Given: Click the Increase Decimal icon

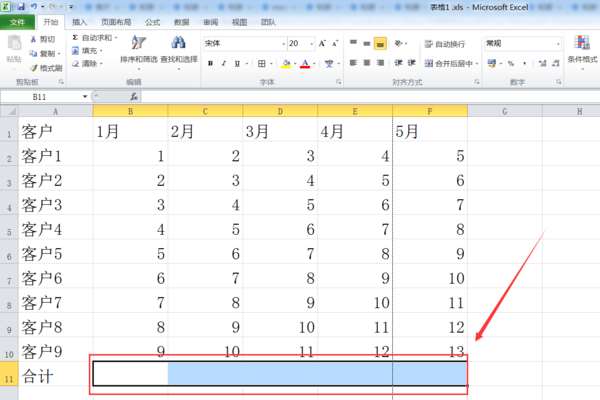Looking at the screenshot, I should (542, 63).
